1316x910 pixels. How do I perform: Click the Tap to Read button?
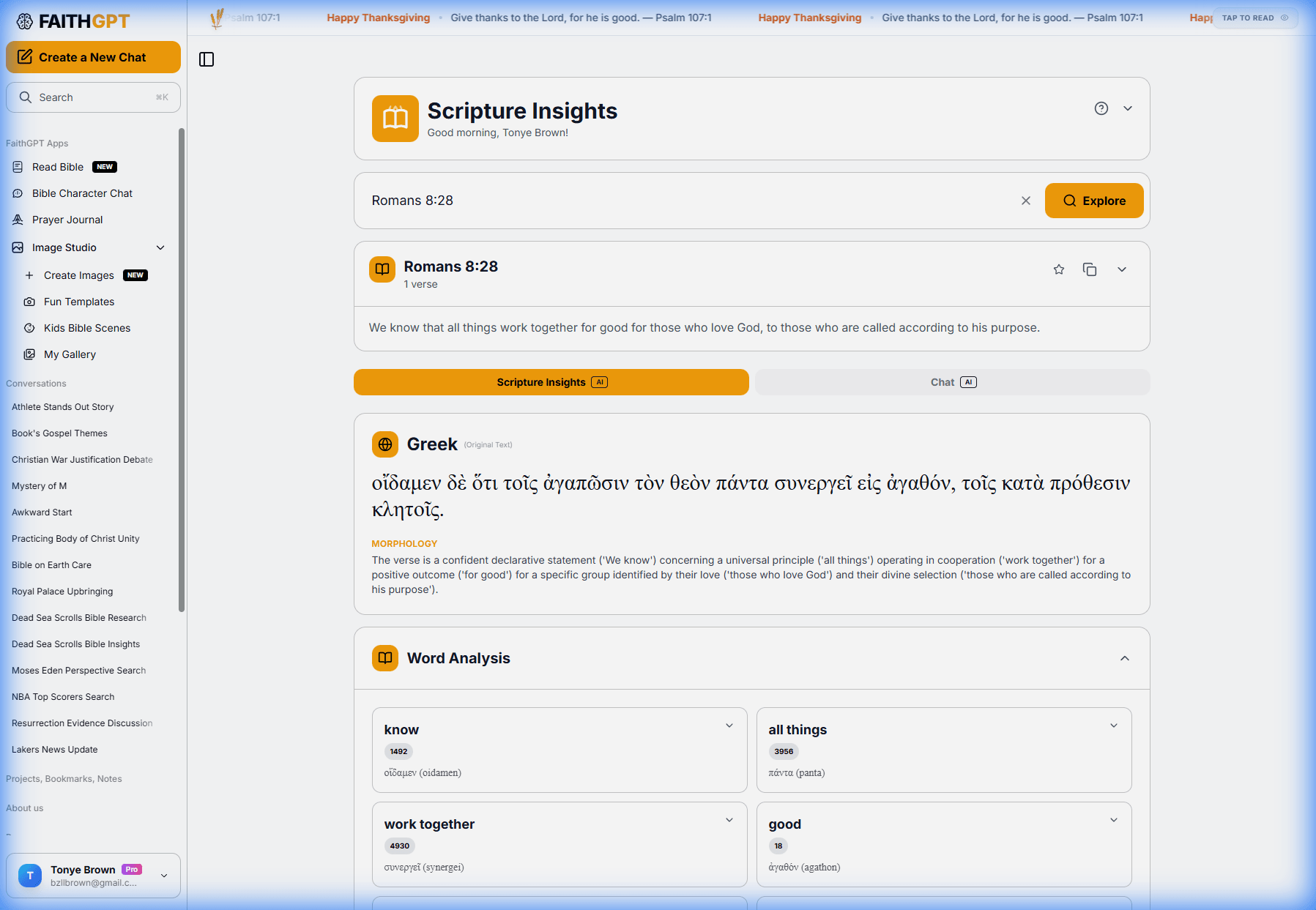tap(1255, 18)
